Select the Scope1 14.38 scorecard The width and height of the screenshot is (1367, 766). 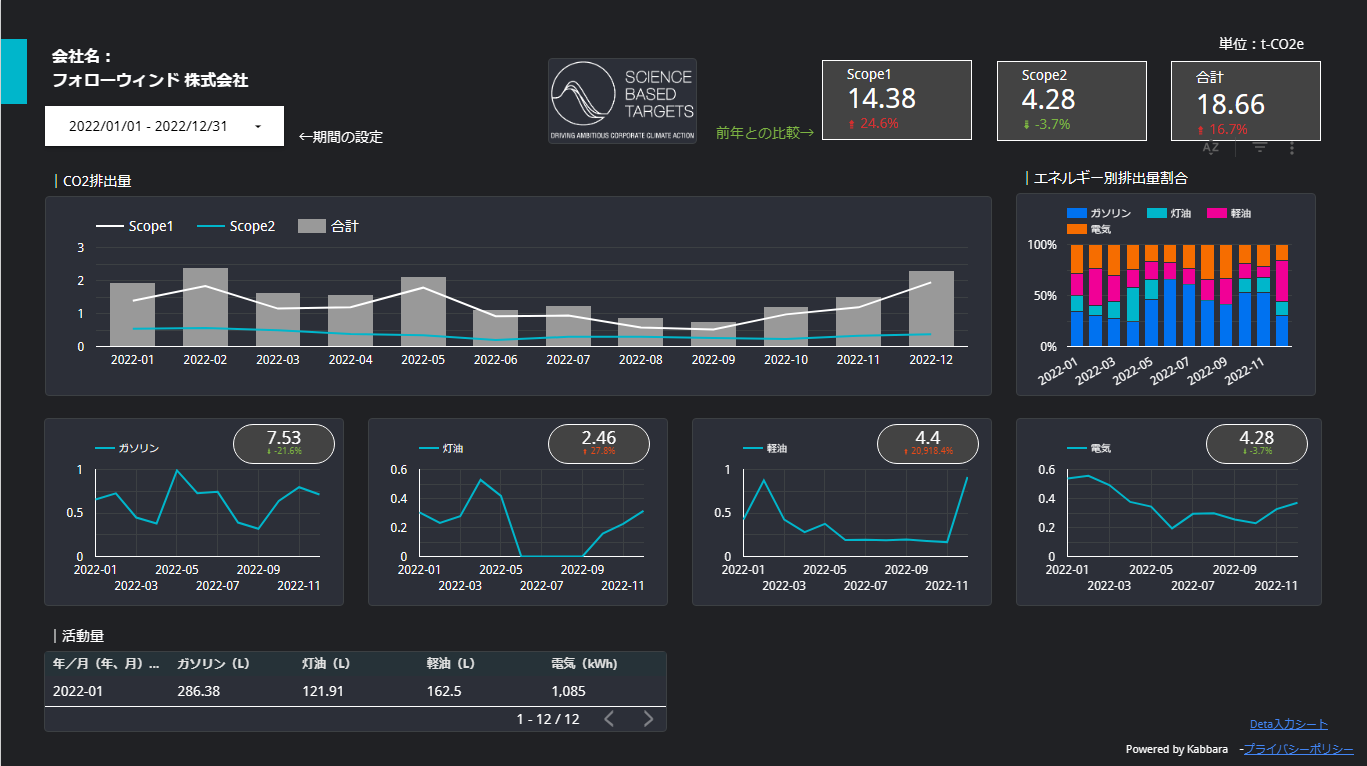coord(896,100)
